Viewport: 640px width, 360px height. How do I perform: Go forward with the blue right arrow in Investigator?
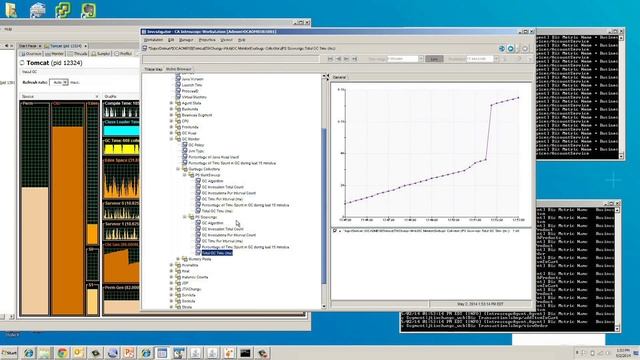coord(511,49)
